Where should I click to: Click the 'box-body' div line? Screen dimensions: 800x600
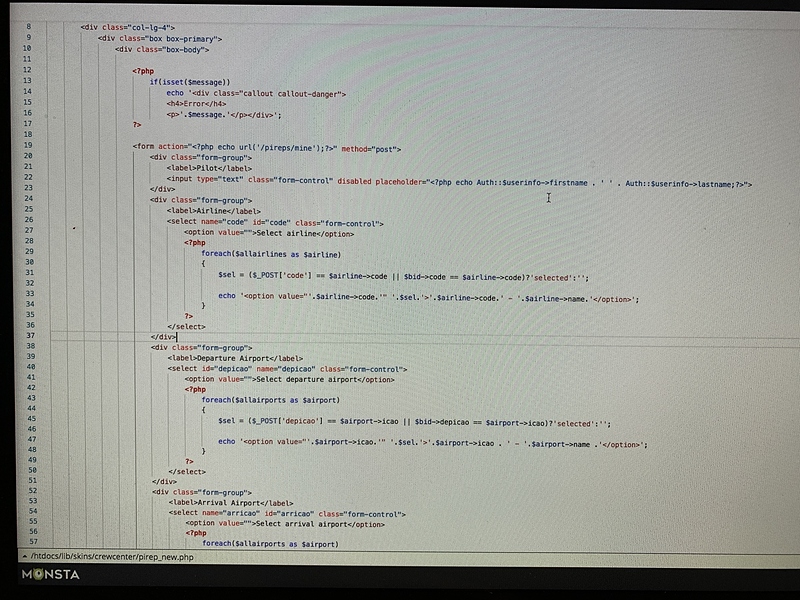coord(162,49)
